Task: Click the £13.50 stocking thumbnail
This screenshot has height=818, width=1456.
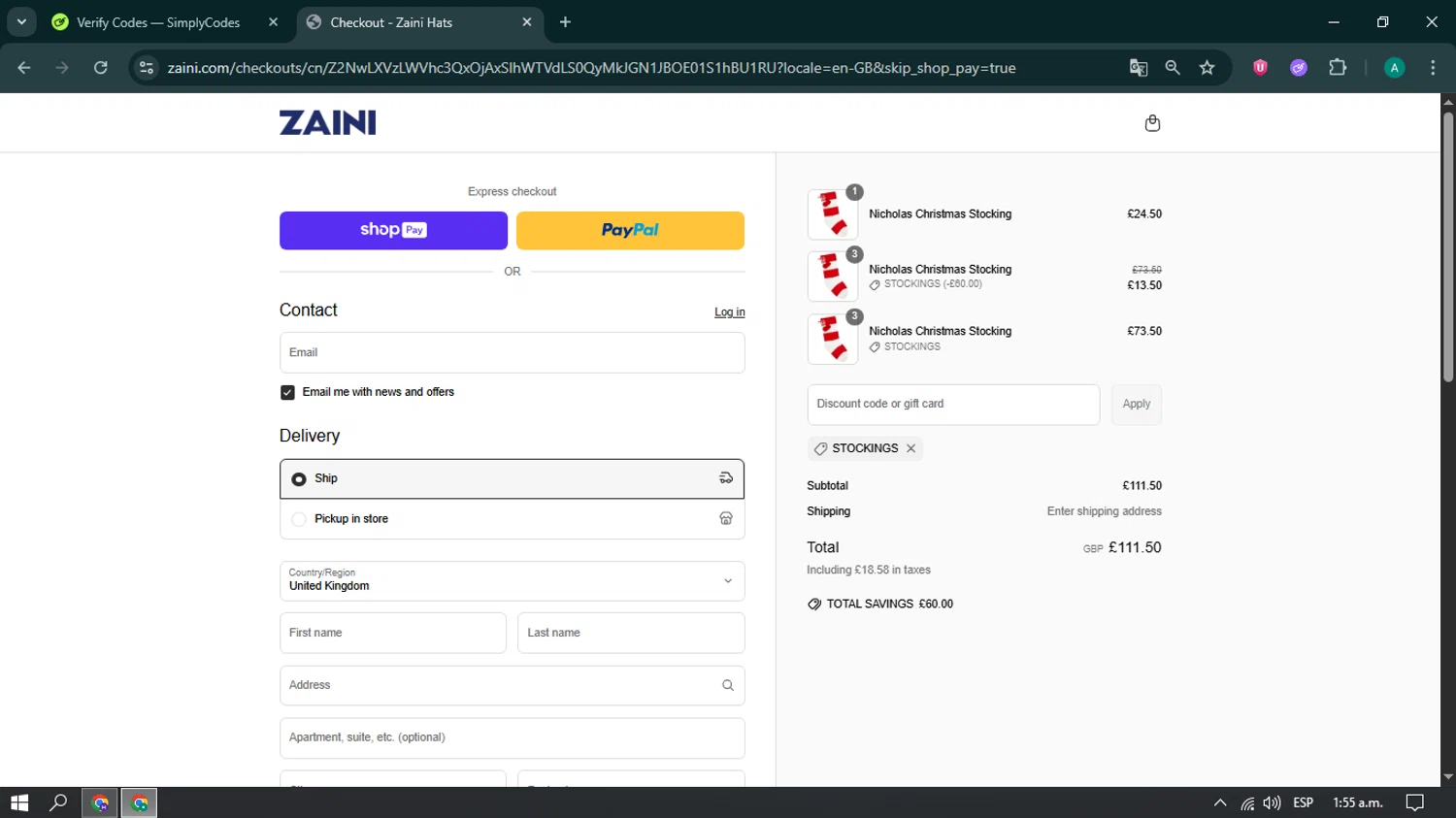Action: (833, 277)
